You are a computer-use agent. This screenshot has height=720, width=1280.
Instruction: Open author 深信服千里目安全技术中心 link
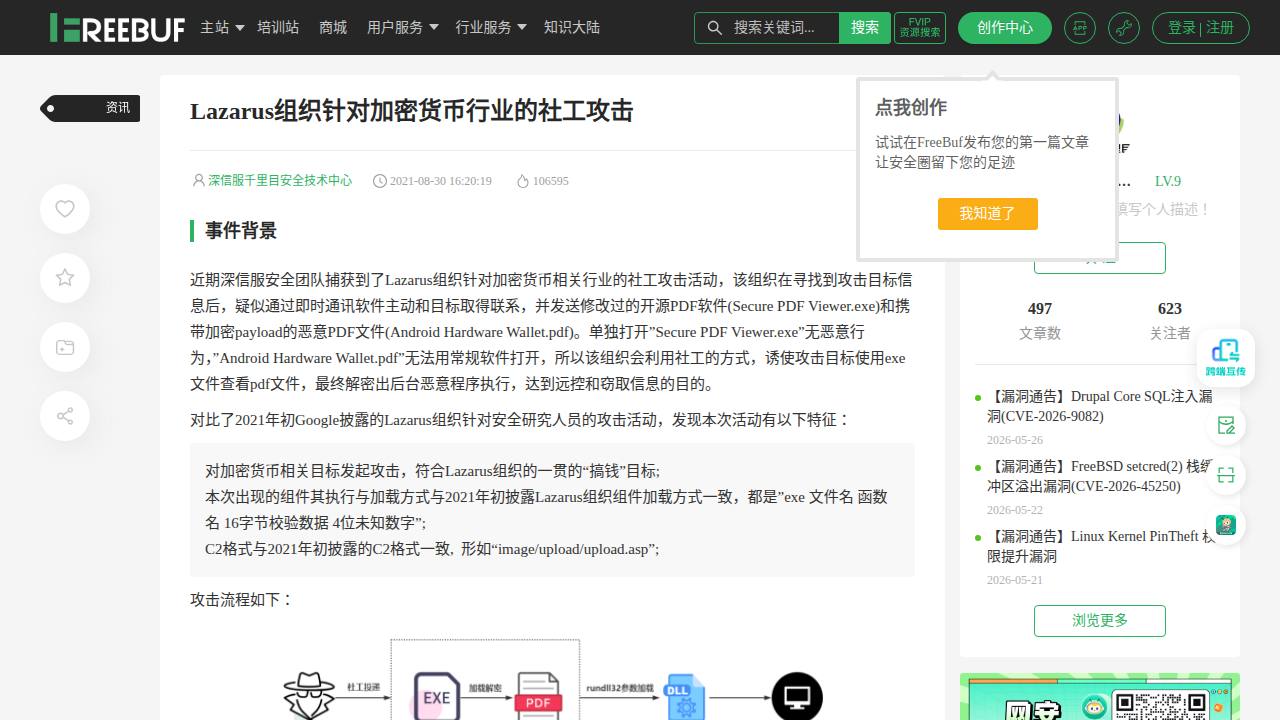coord(280,181)
